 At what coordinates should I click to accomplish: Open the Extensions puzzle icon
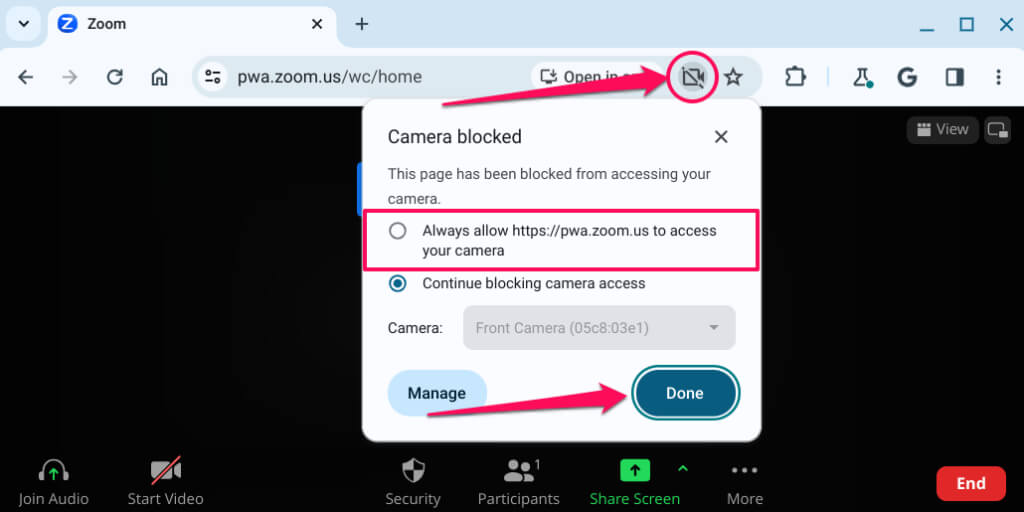795,77
